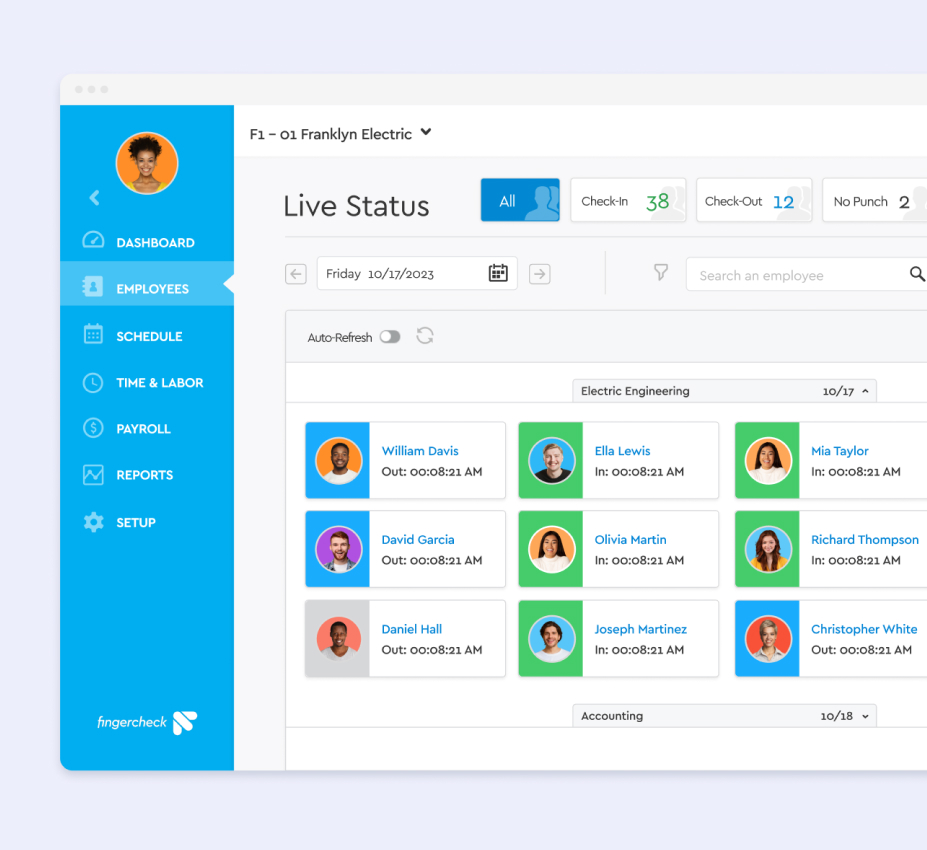Open the filter funnel control

pos(661,273)
